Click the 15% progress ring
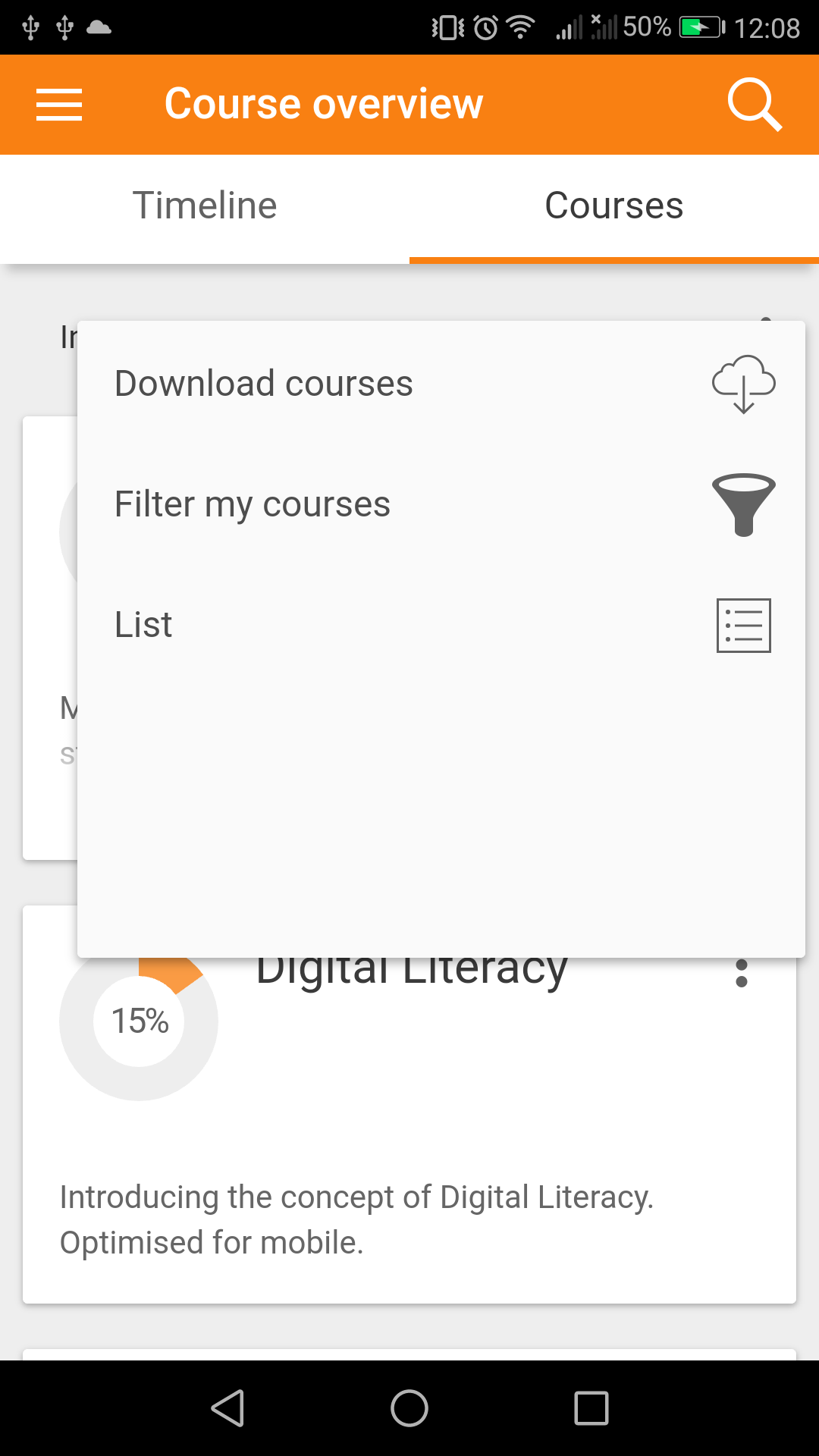 (139, 1021)
